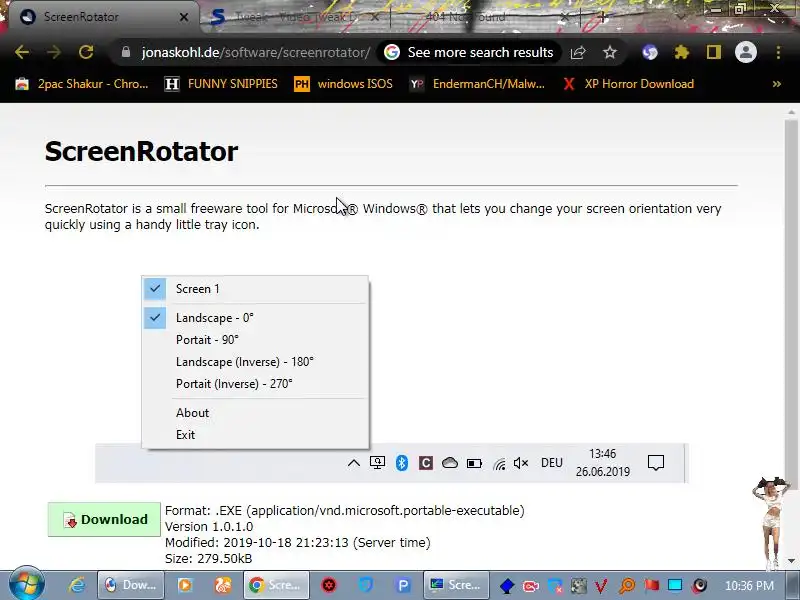Image resolution: width=800 pixels, height=600 pixels.
Task: Click the orange magnifier tray icon
Action: pyautogui.click(x=627, y=586)
